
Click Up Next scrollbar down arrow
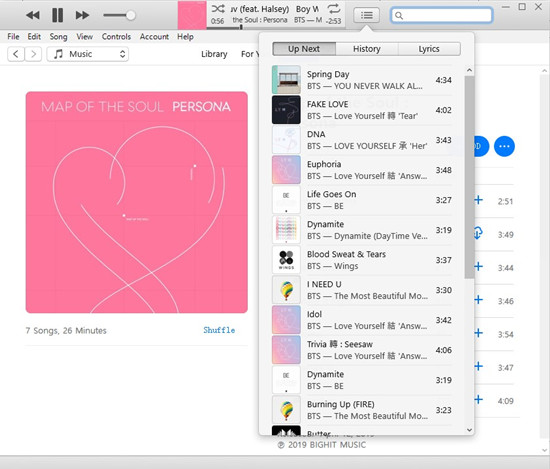point(469,430)
